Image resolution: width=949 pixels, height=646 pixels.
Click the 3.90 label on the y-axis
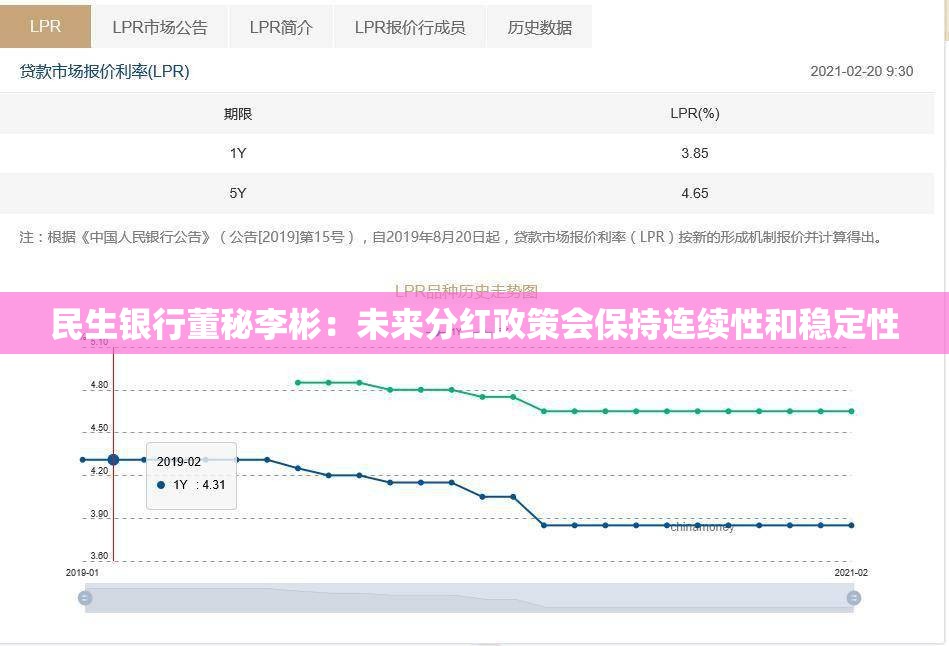[x=99, y=513]
